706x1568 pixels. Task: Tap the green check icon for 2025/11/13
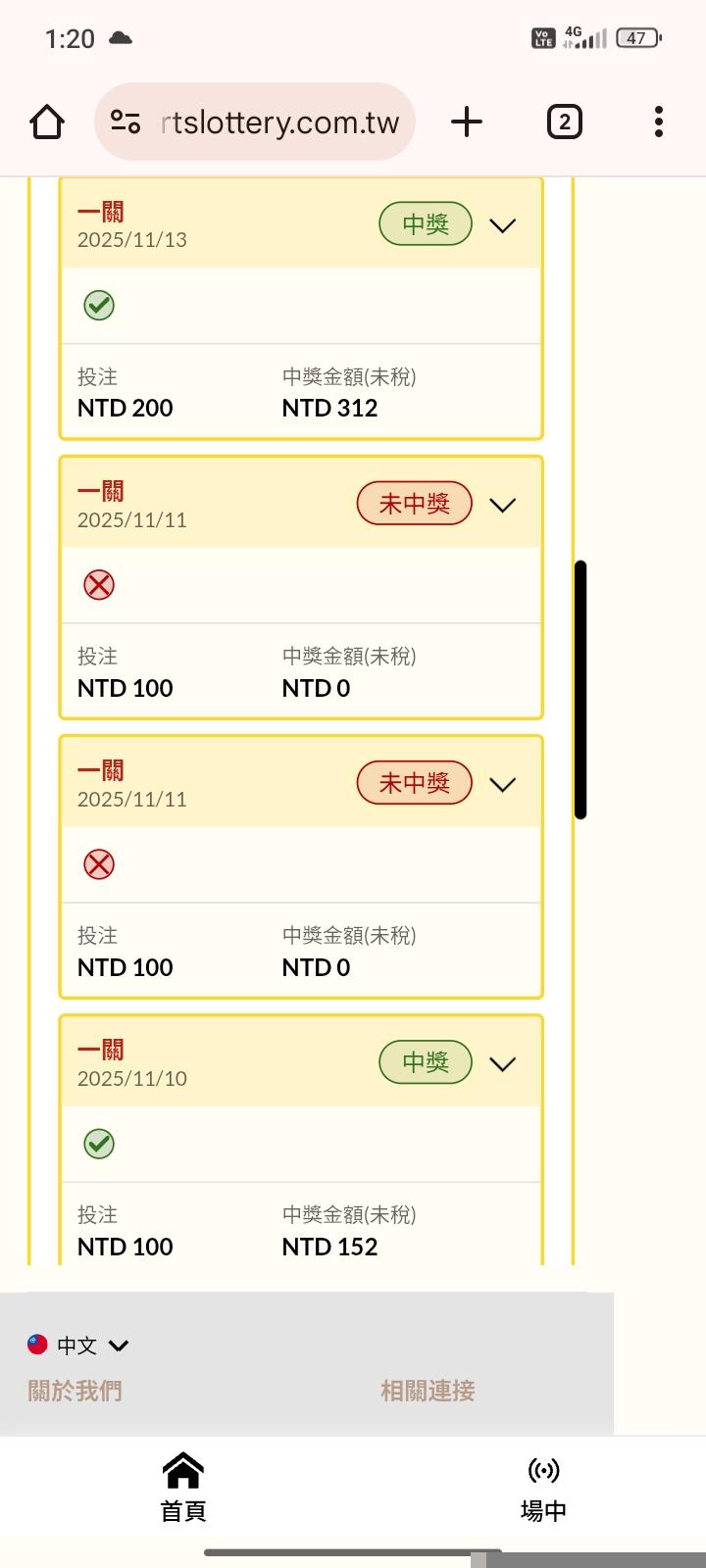[x=98, y=306]
